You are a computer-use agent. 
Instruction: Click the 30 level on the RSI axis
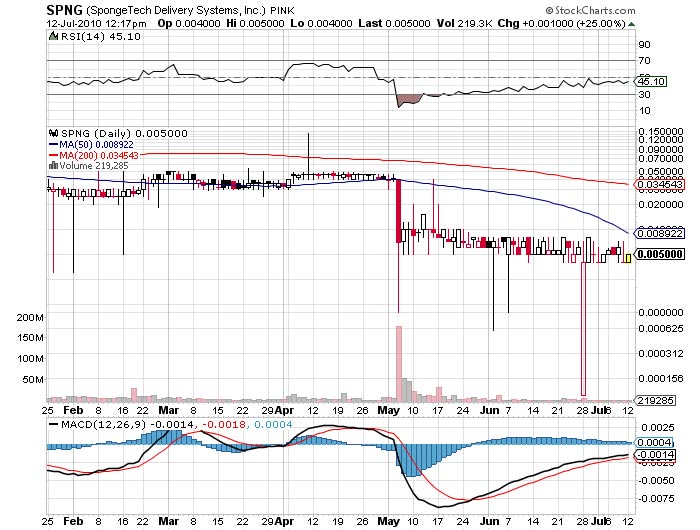point(645,94)
